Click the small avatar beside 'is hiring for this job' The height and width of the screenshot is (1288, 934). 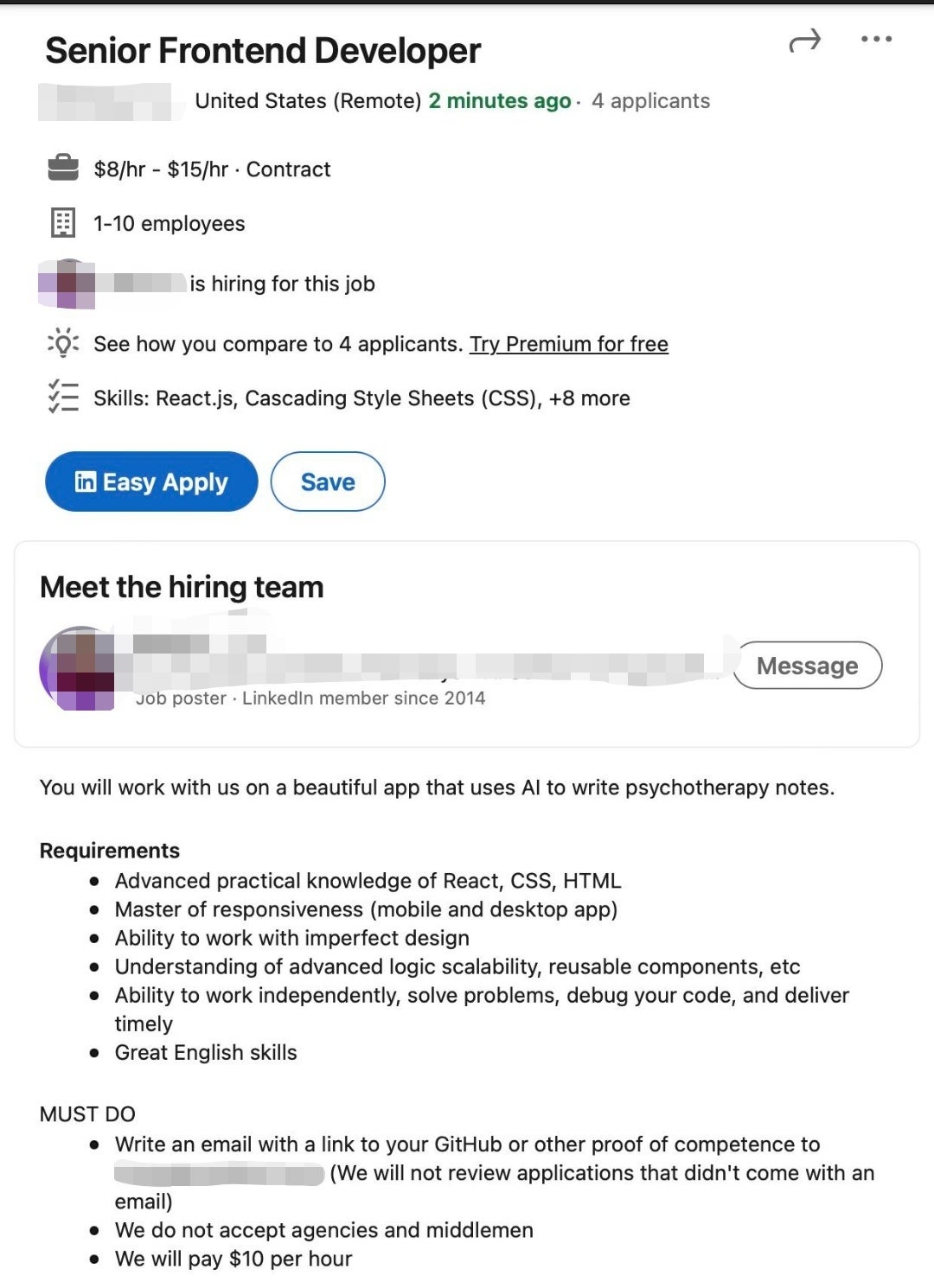tap(69, 283)
